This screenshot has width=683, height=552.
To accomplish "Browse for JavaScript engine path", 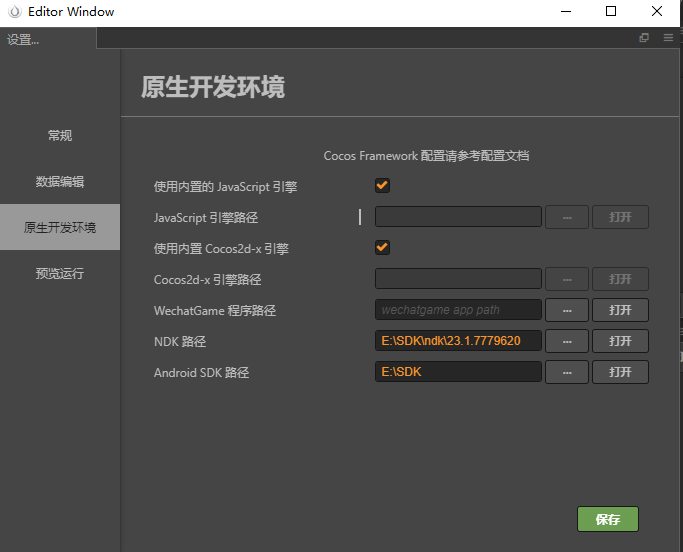I will tap(567, 217).
